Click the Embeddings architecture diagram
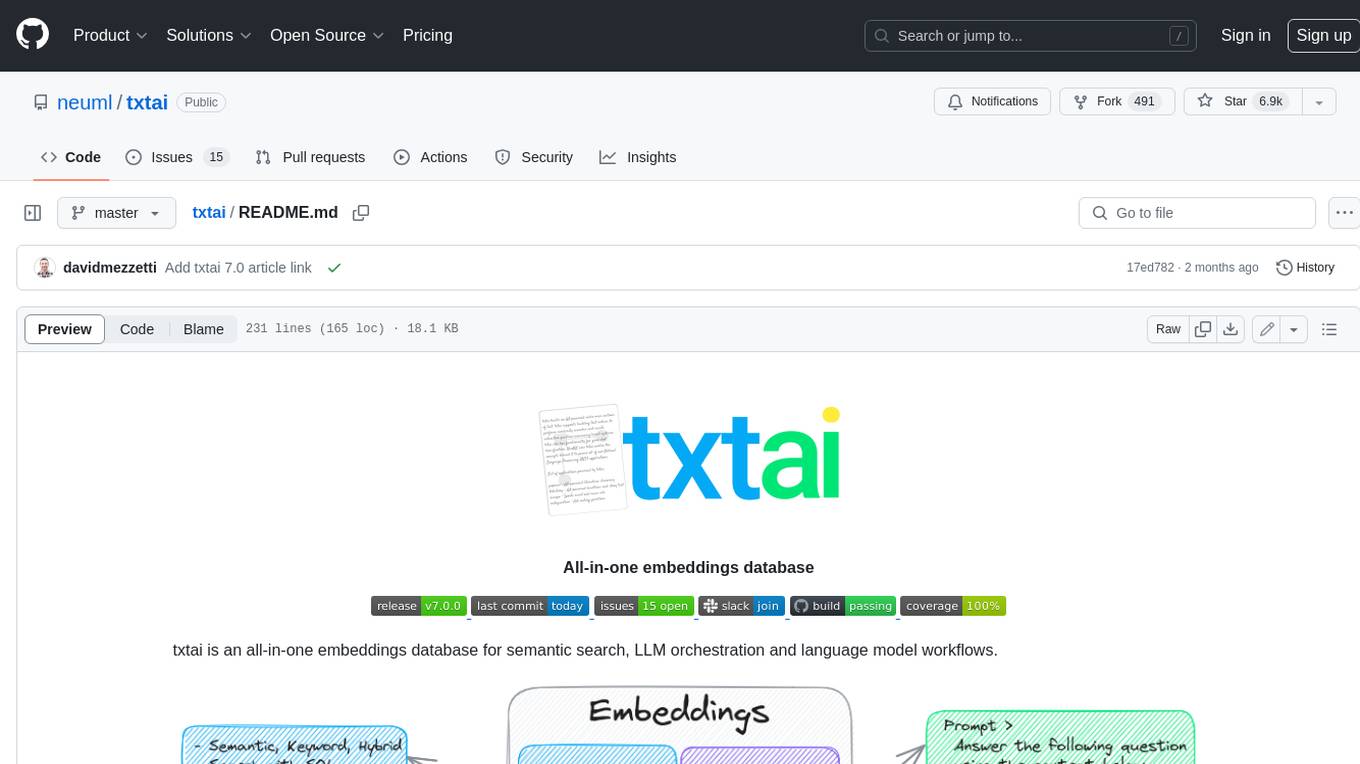 pos(688,725)
